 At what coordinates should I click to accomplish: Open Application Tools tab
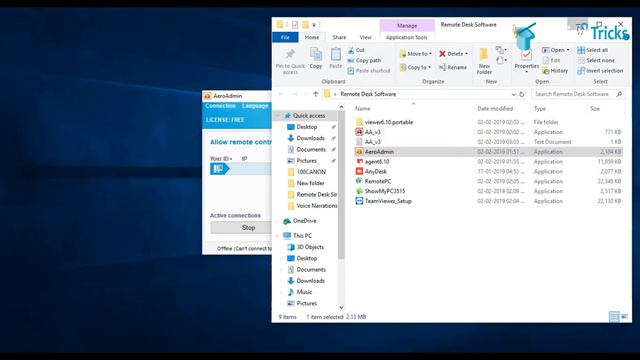[407, 37]
